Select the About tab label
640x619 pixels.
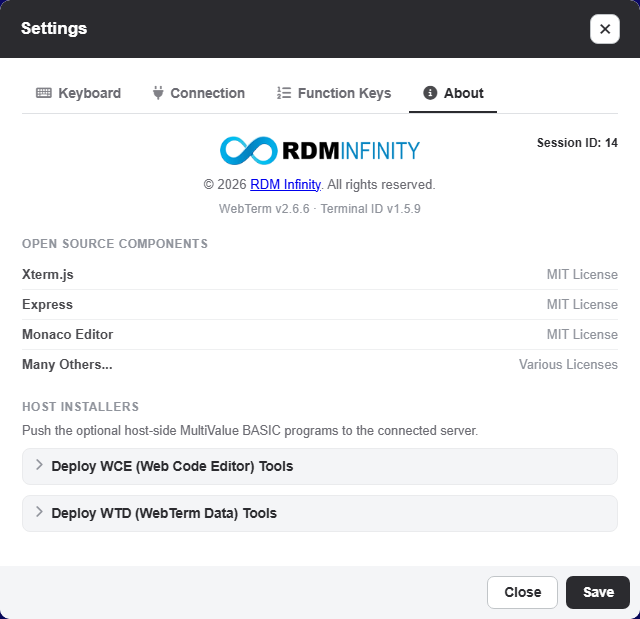pos(463,93)
